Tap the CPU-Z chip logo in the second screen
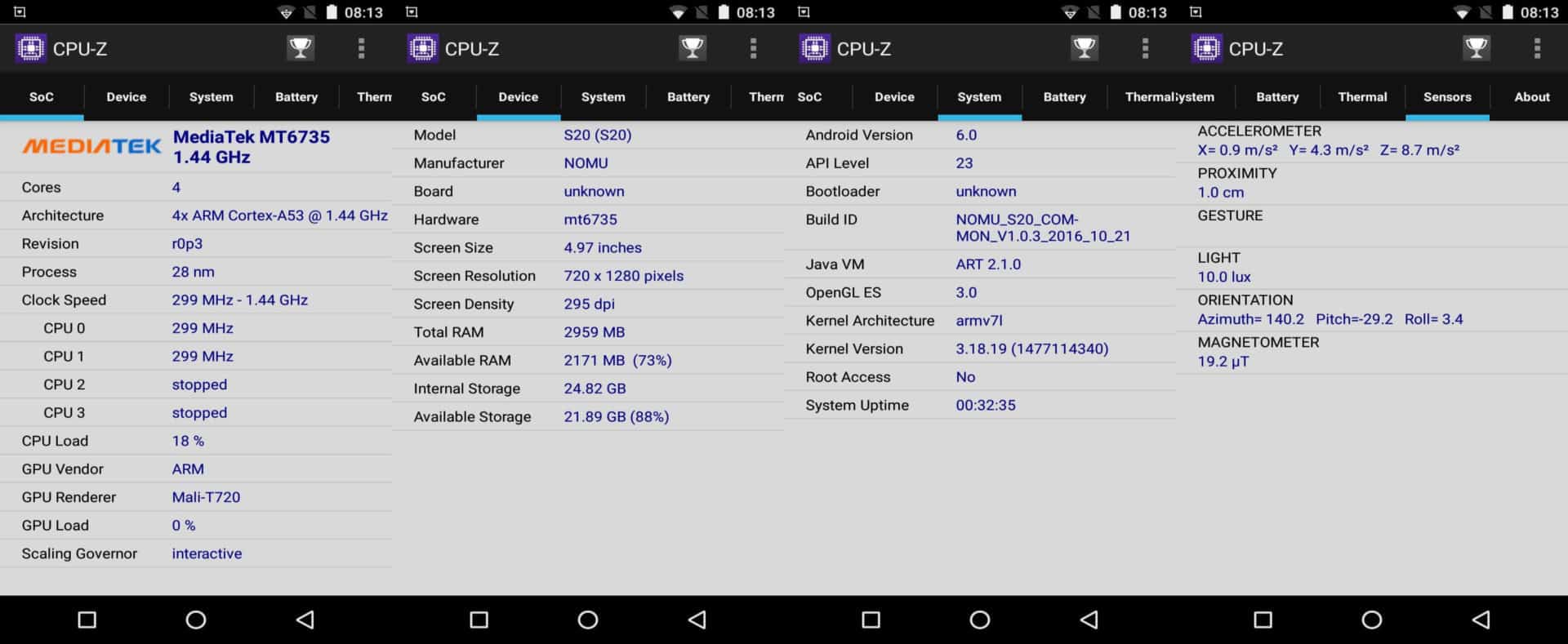The width and height of the screenshot is (1568, 644). point(422,48)
